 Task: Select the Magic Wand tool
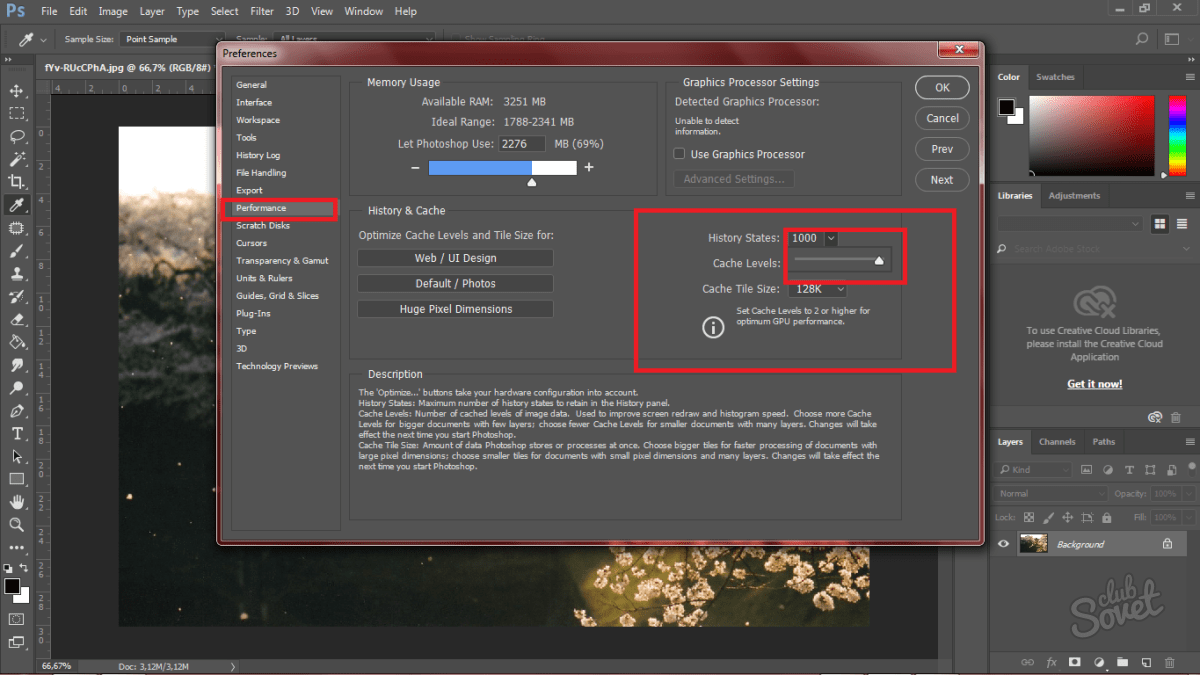(x=17, y=159)
